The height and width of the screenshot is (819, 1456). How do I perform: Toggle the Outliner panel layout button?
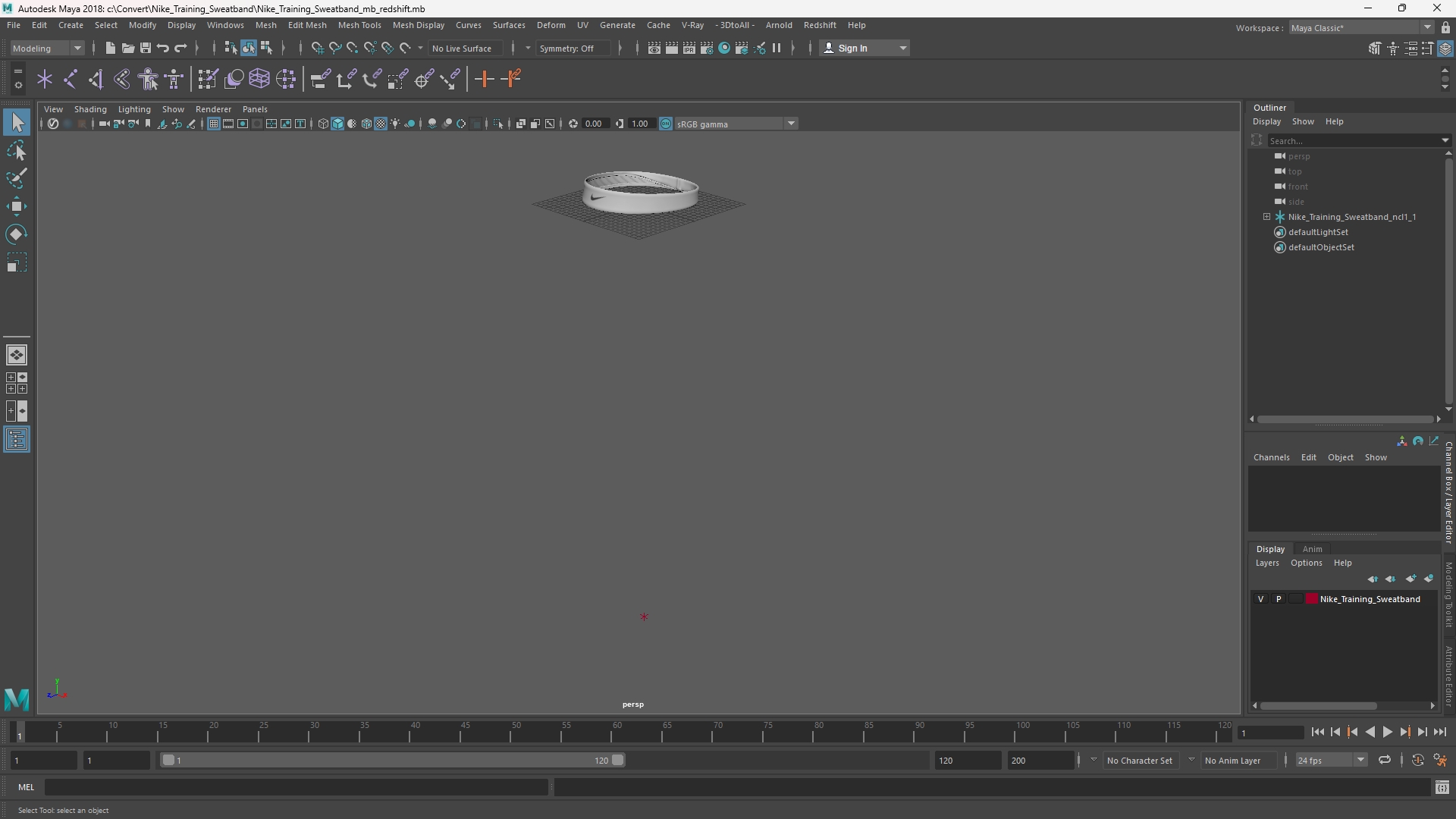(17, 440)
